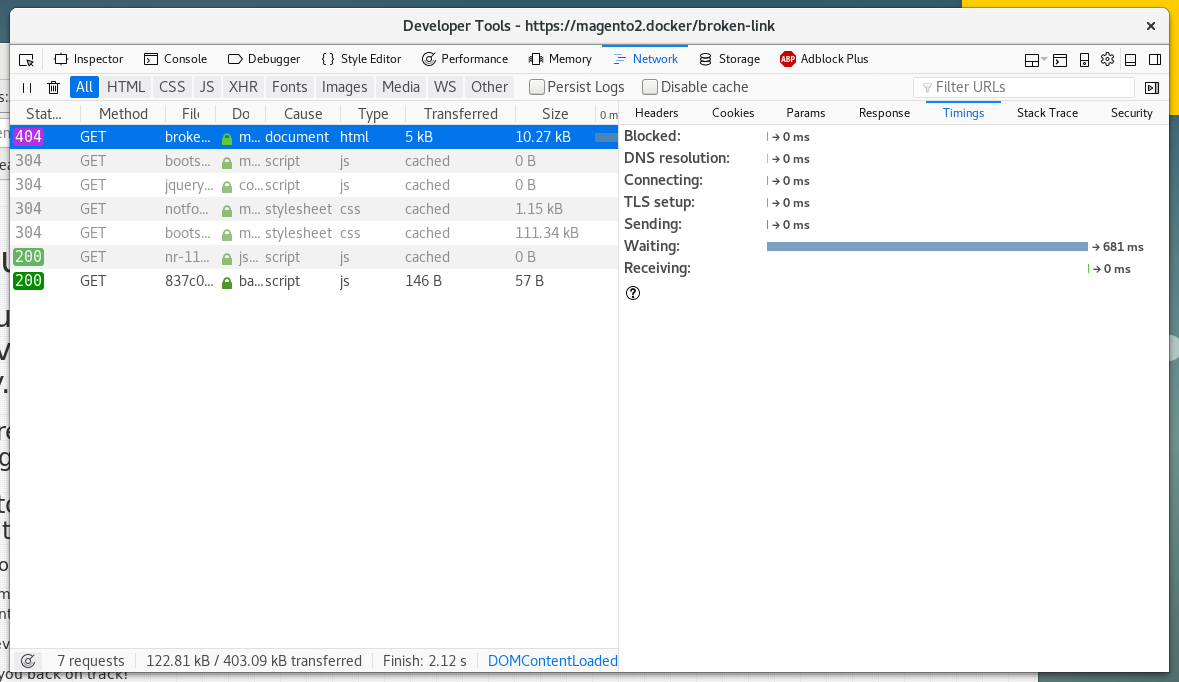This screenshot has height=682, width=1179.
Task: Dock the tools to the bottom of the window
Action: pyautogui.click(x=1130, y=59)
